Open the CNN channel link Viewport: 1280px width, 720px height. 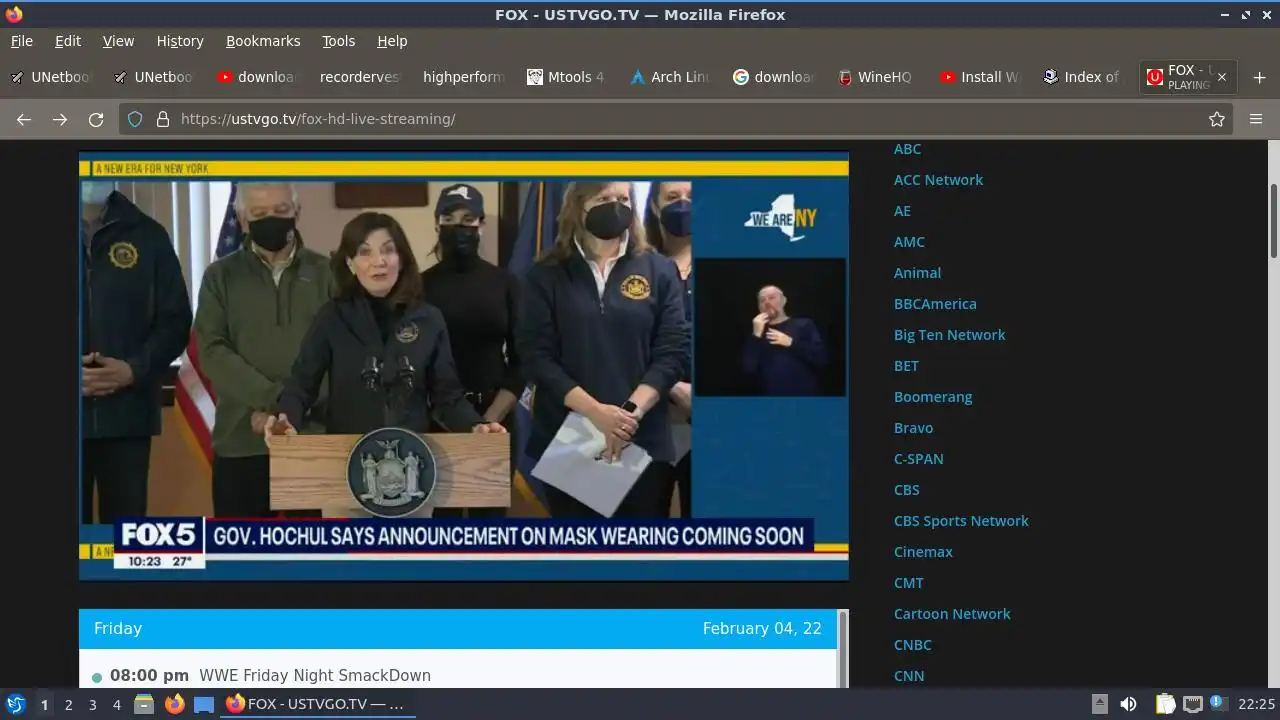(x=908, y=676)
